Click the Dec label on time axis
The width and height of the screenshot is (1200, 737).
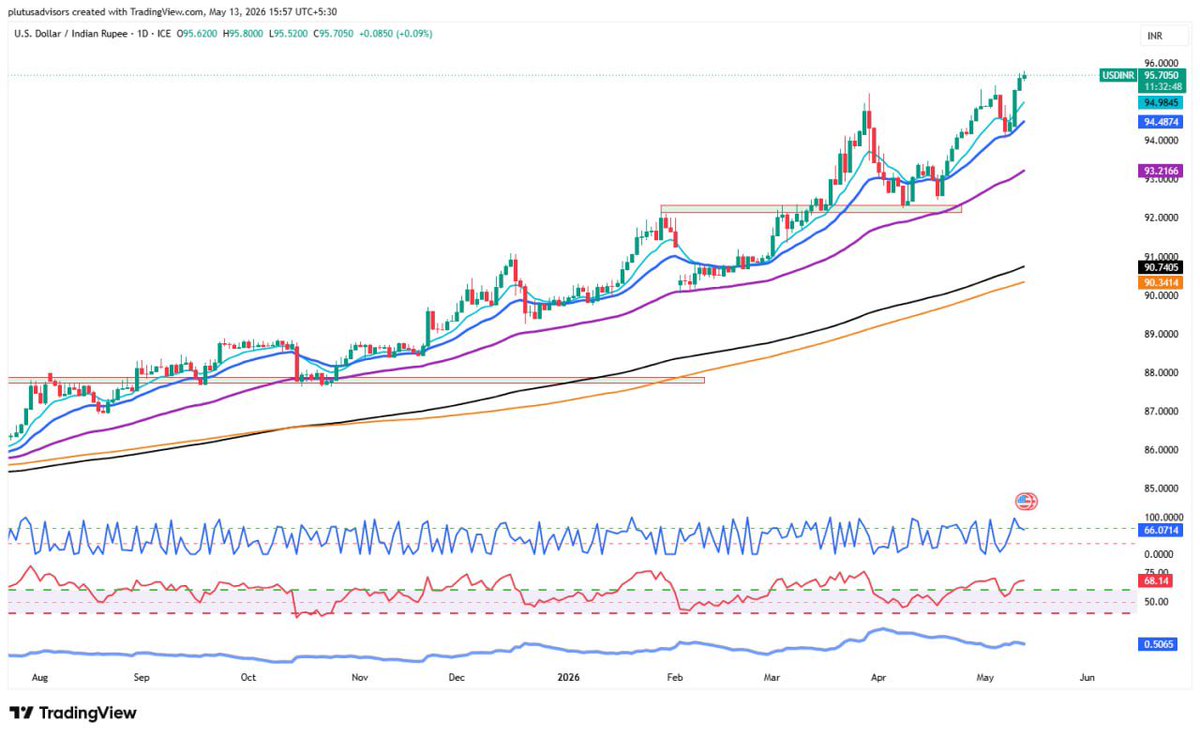click(x=457, y=677)
